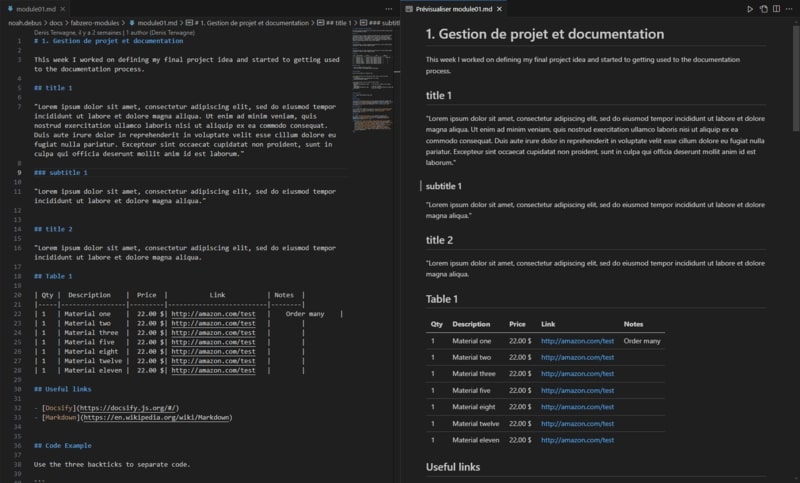Open the docs breadcrumb folder
Screen dimensions: 800x483
point(56,23)
